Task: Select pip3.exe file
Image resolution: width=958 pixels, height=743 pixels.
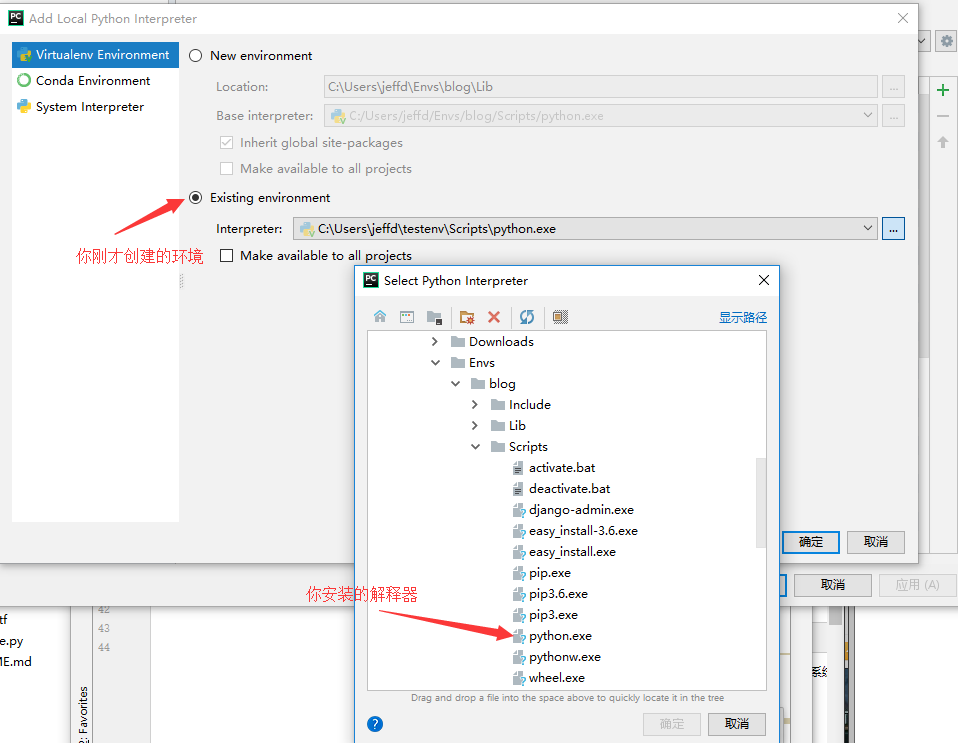Action: [x=545, y=615]
